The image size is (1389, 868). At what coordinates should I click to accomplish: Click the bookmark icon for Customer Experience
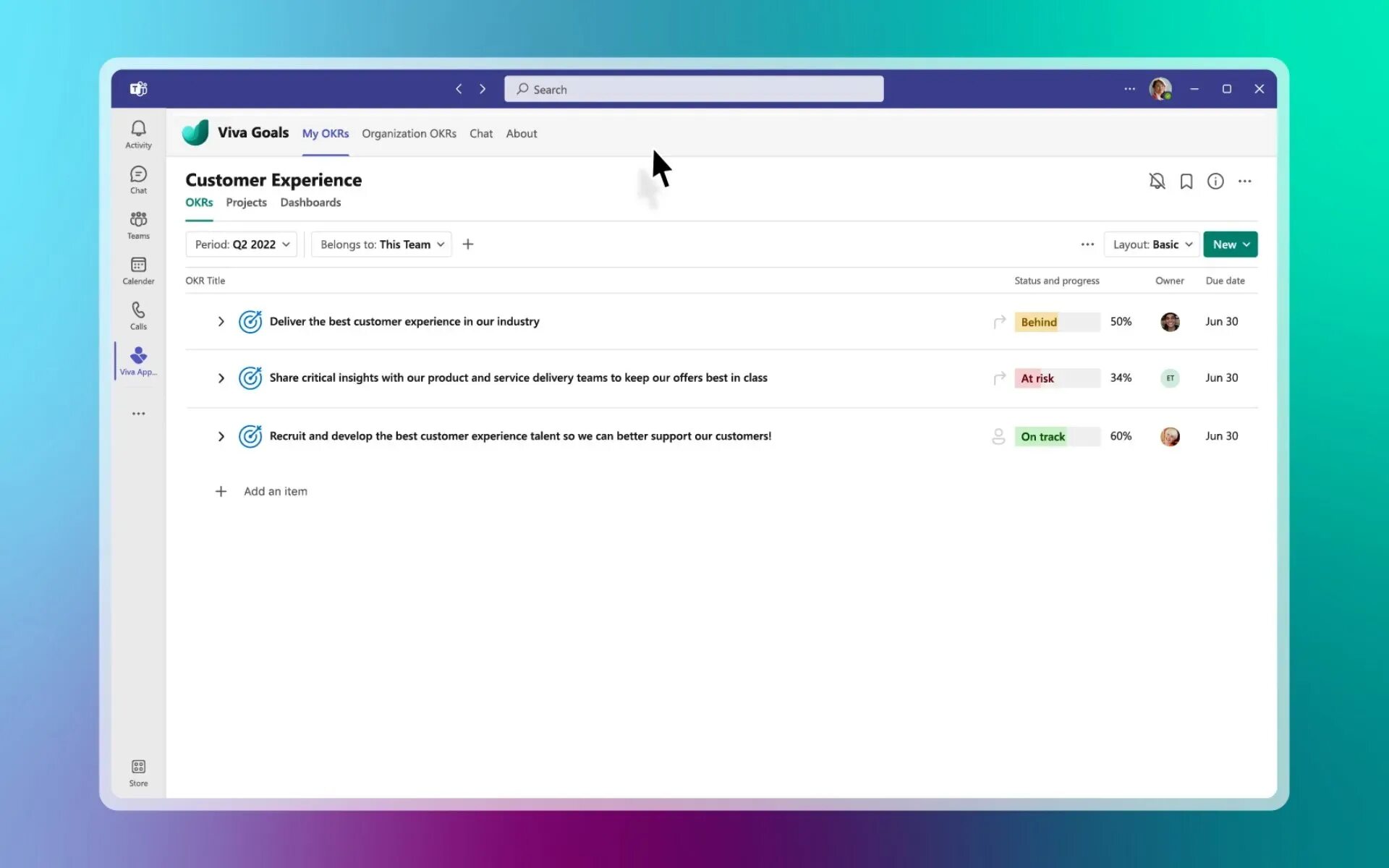(1186, 182)
